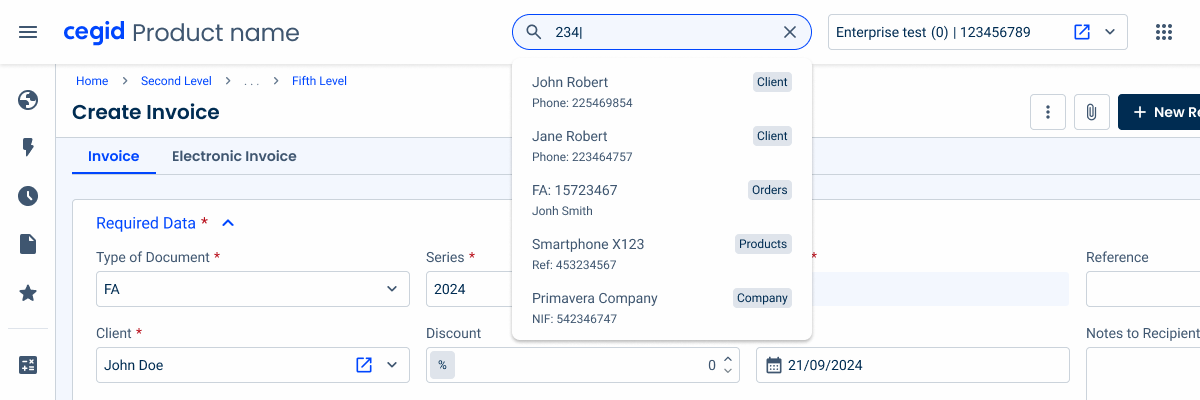
Task: Select Primavera Company search result
Action: click(x=662, y=308)
